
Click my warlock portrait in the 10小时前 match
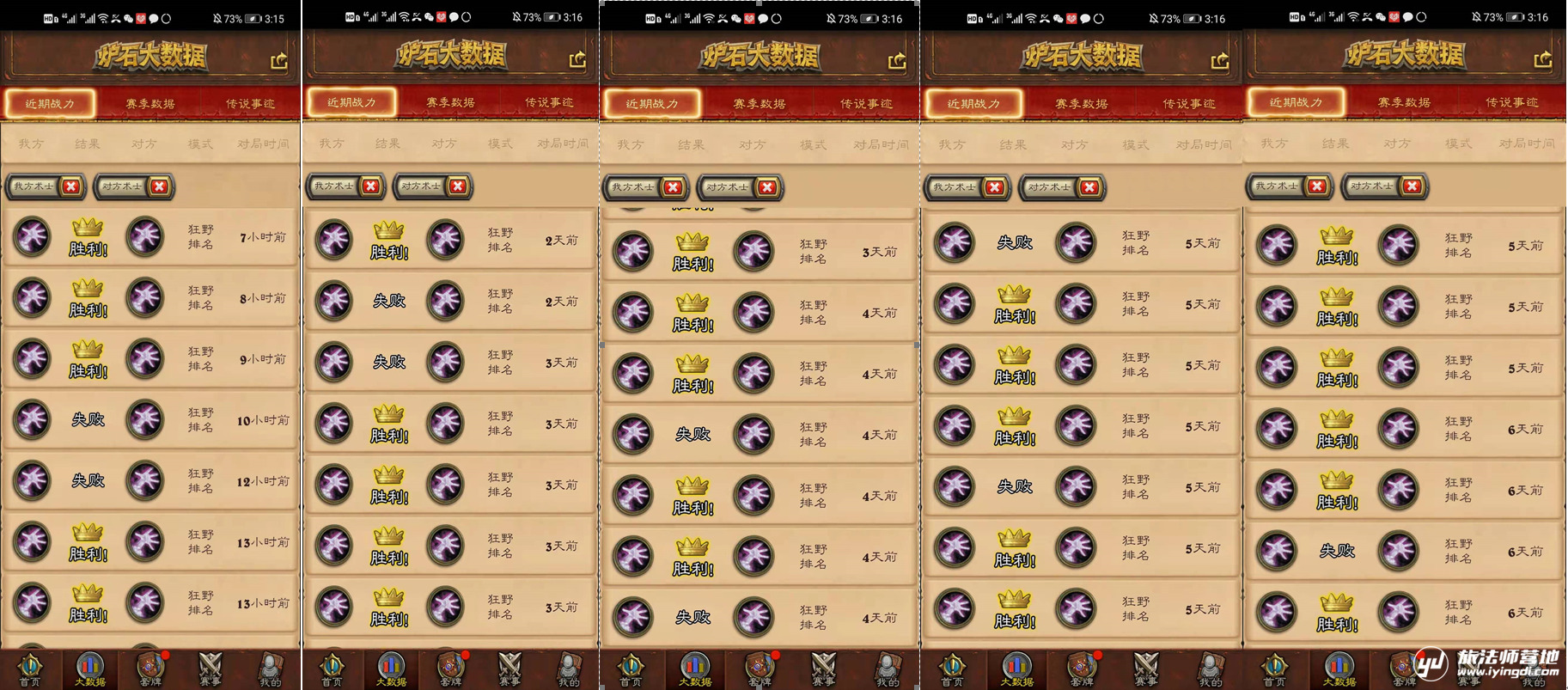pyautogui.click(x=32, y=420)
